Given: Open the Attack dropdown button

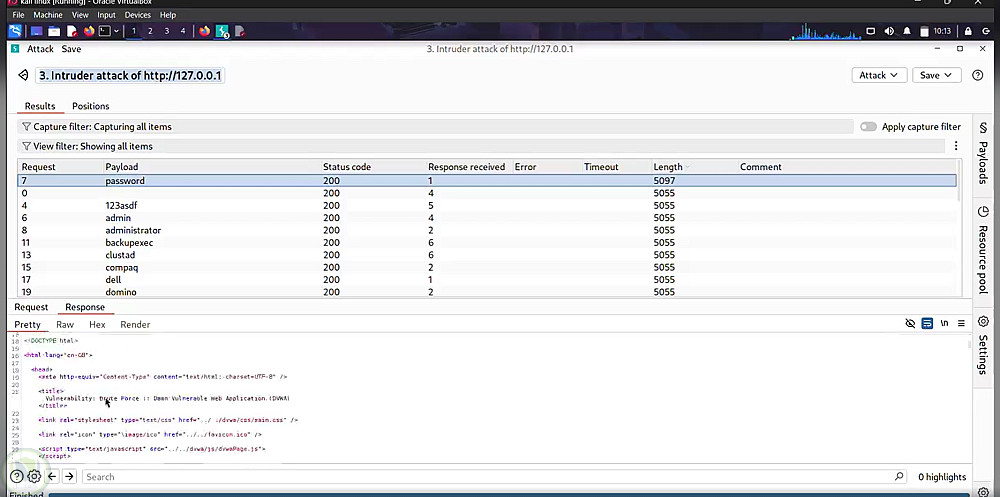Looking at the screenshot, I should click(879, 75).
